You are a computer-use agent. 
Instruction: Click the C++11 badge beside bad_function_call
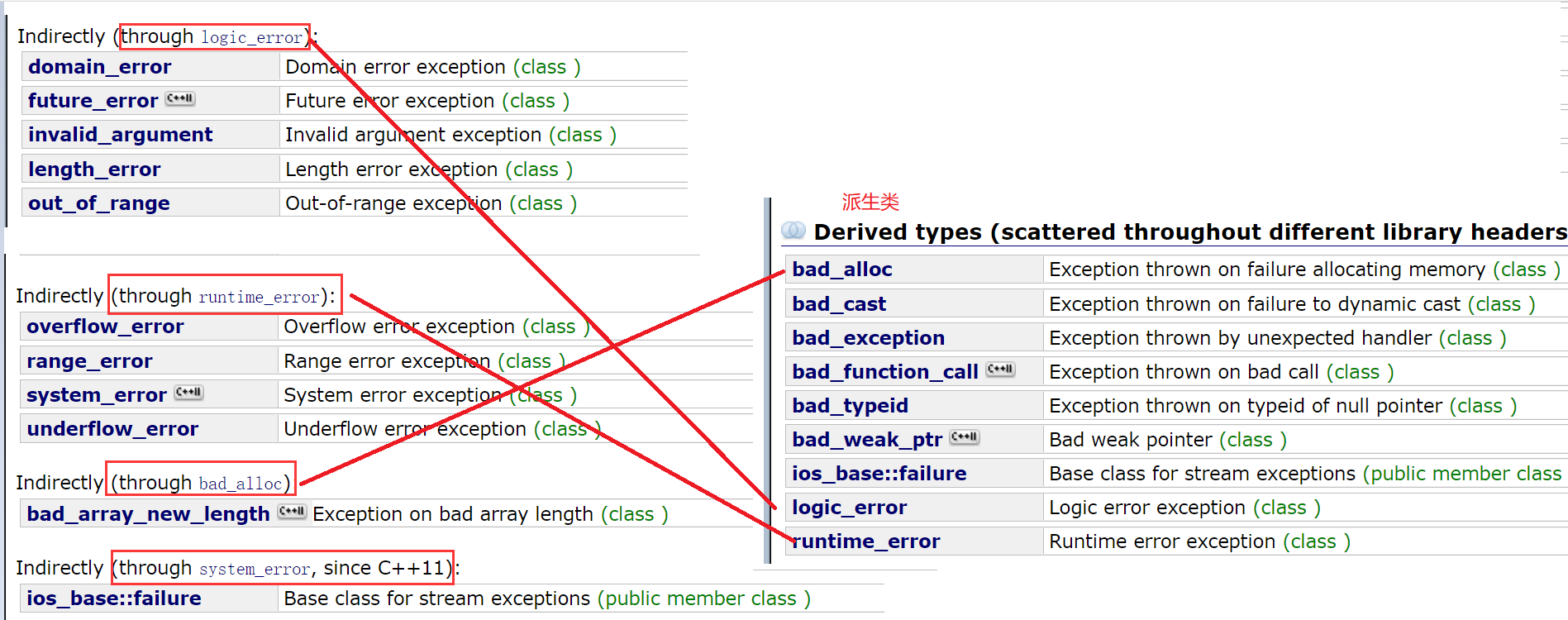point(1000,370)
